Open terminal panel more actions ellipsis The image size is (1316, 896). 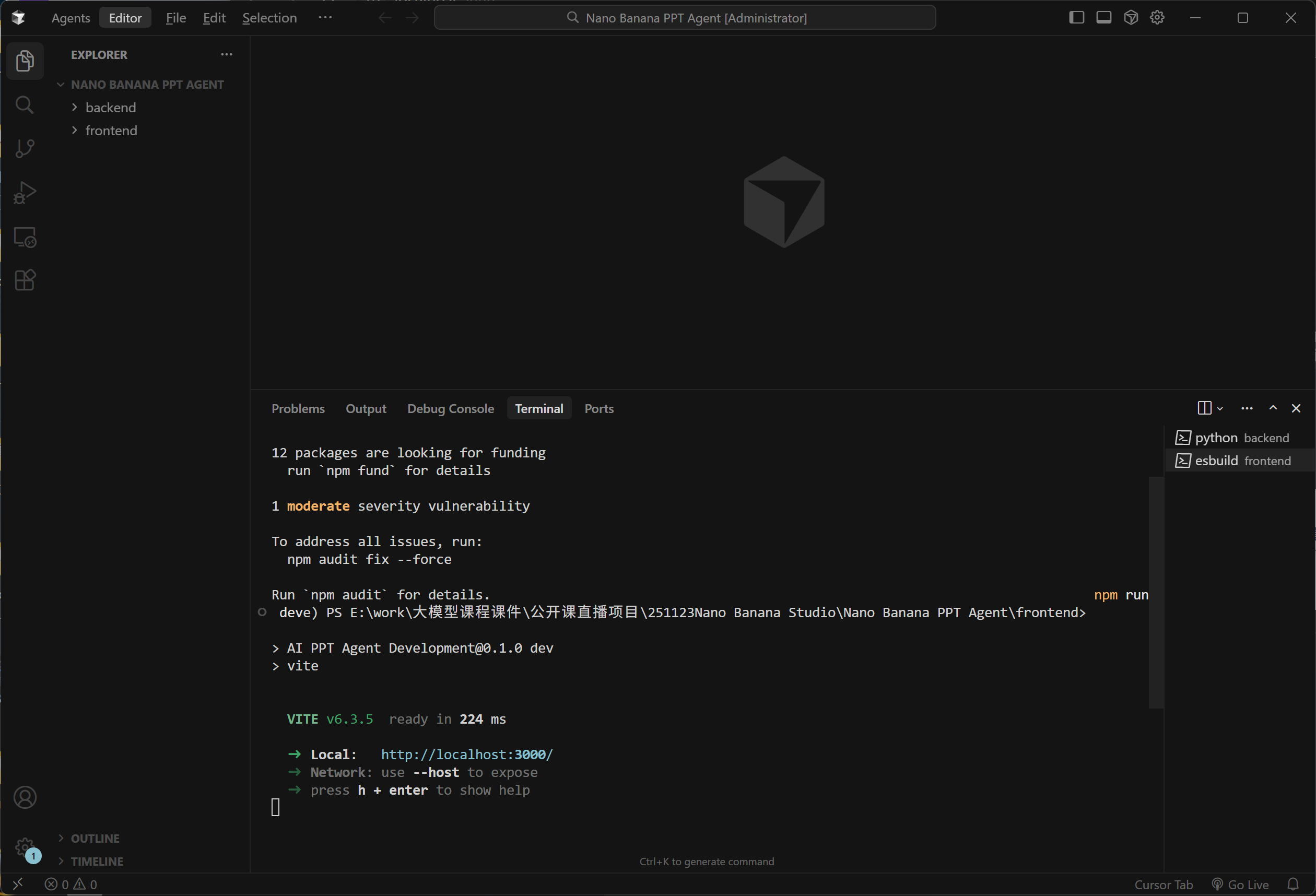pos(1247,408)
